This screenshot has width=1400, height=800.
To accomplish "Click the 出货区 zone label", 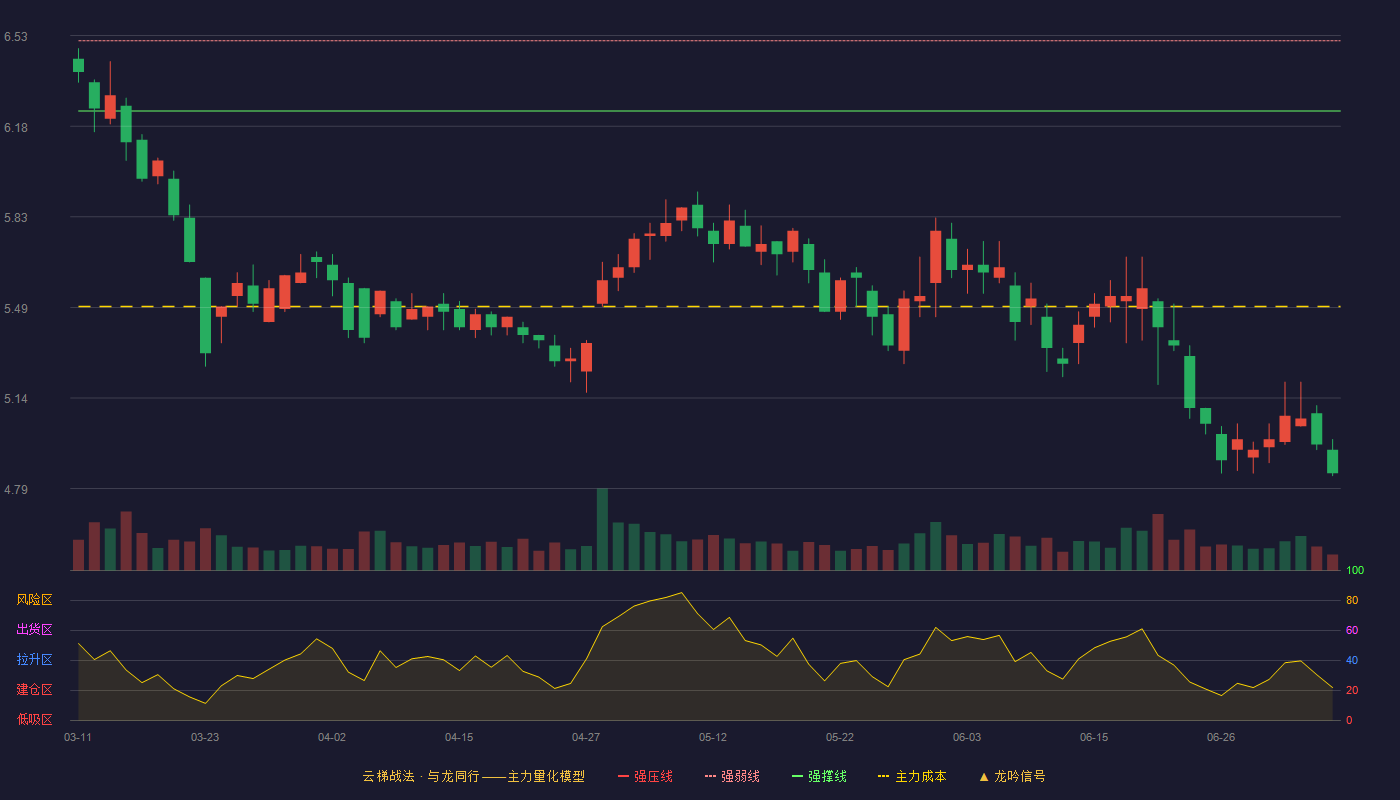I will [34, 630].
